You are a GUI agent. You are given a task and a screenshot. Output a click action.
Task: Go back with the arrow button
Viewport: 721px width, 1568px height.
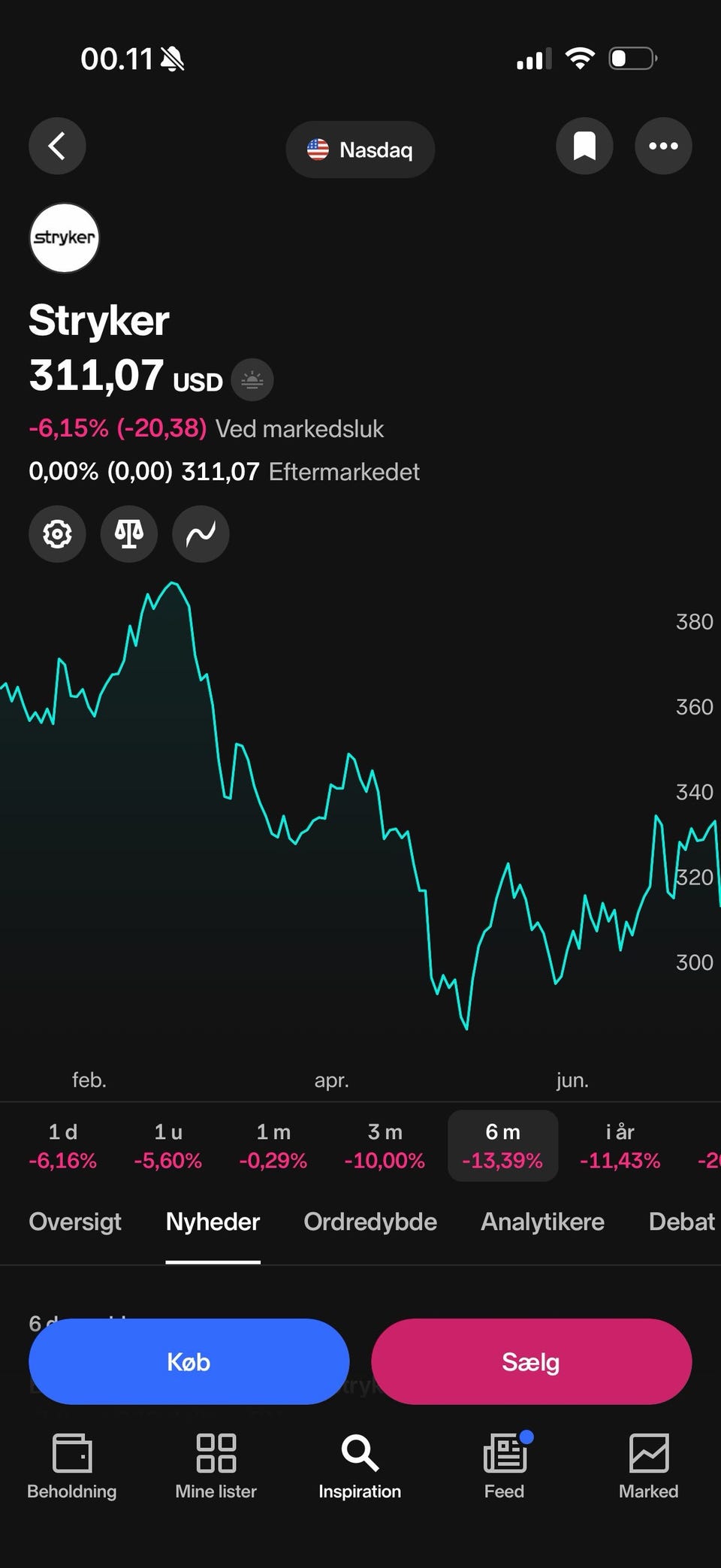click(57, 146)
